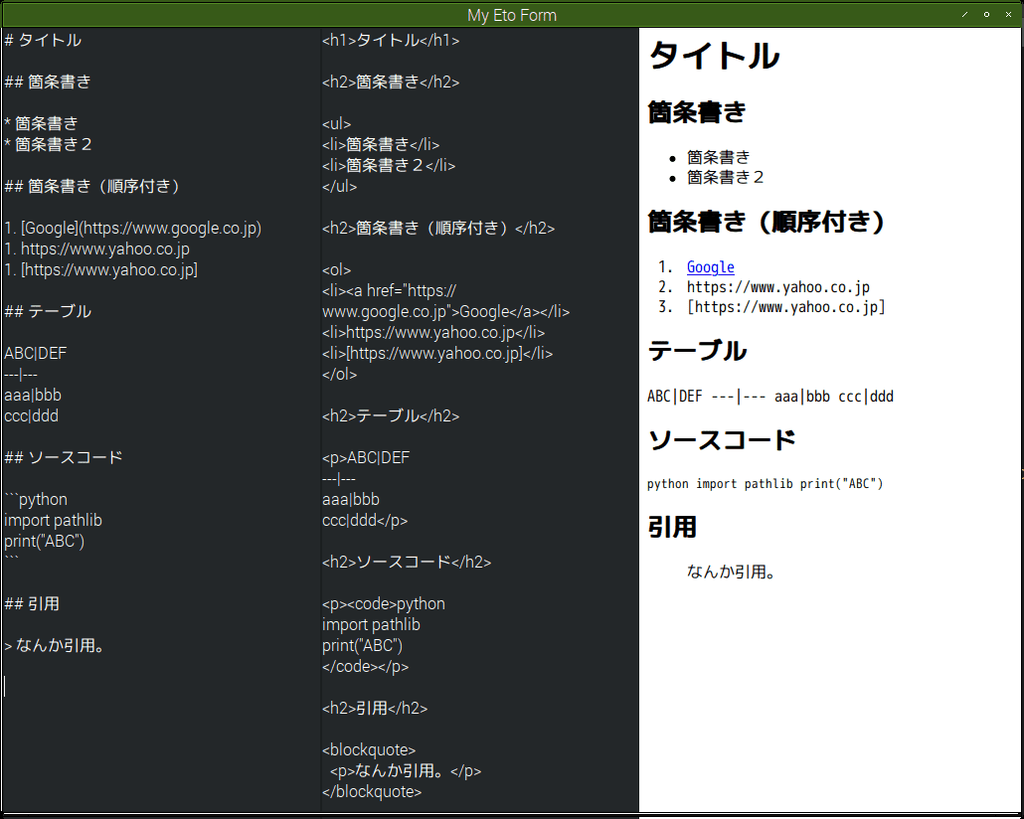1024x819 pixels.
Task: Click the '## 箇条書き（順序付き）' markdown line
Action: coord(93,187)
